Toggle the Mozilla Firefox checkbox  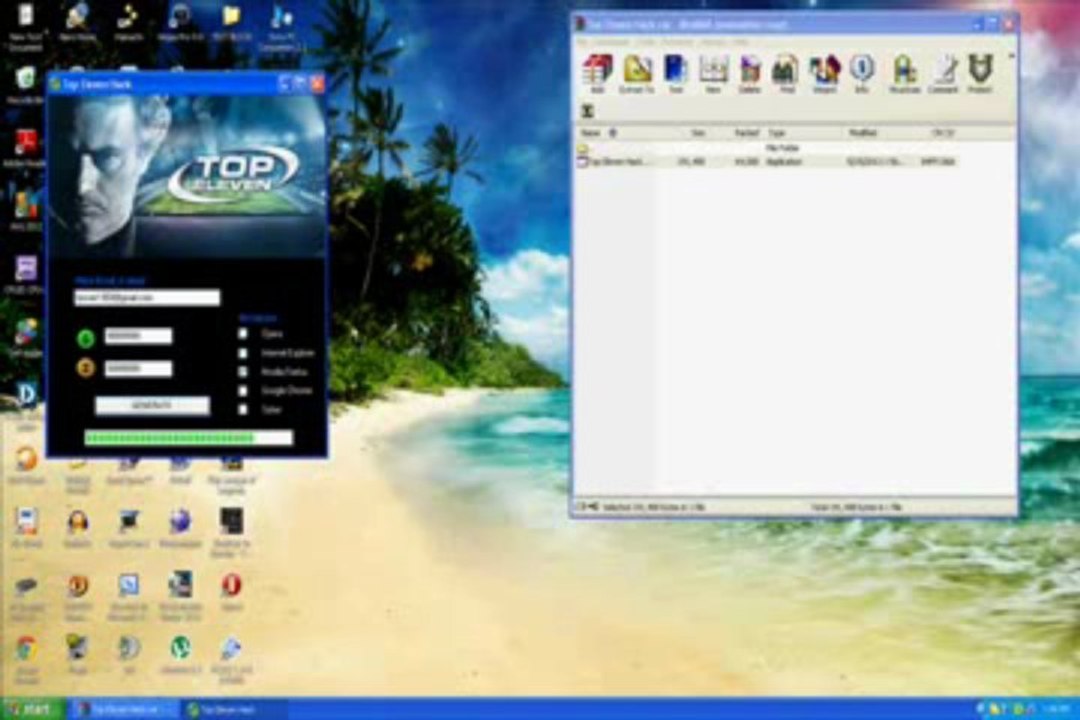pos(243,371)
